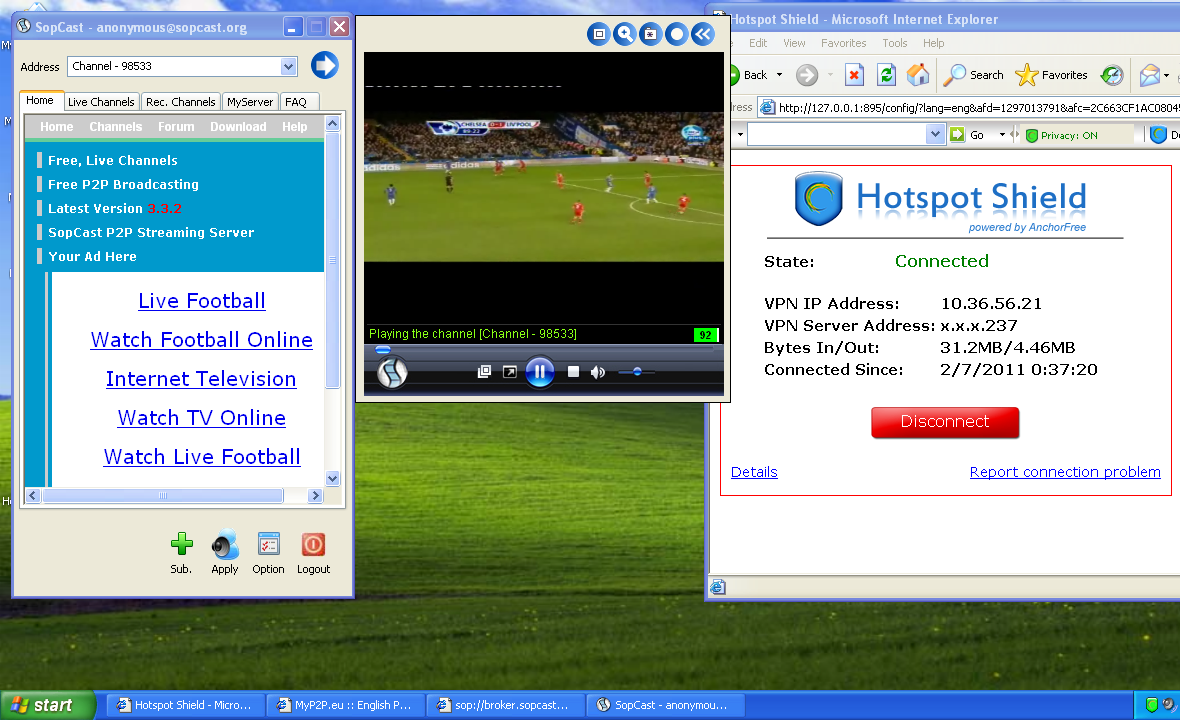Screen dimensions: 1180x720
Task: Click the Apply speaker icon in SopCast
Action: (225, 544)
